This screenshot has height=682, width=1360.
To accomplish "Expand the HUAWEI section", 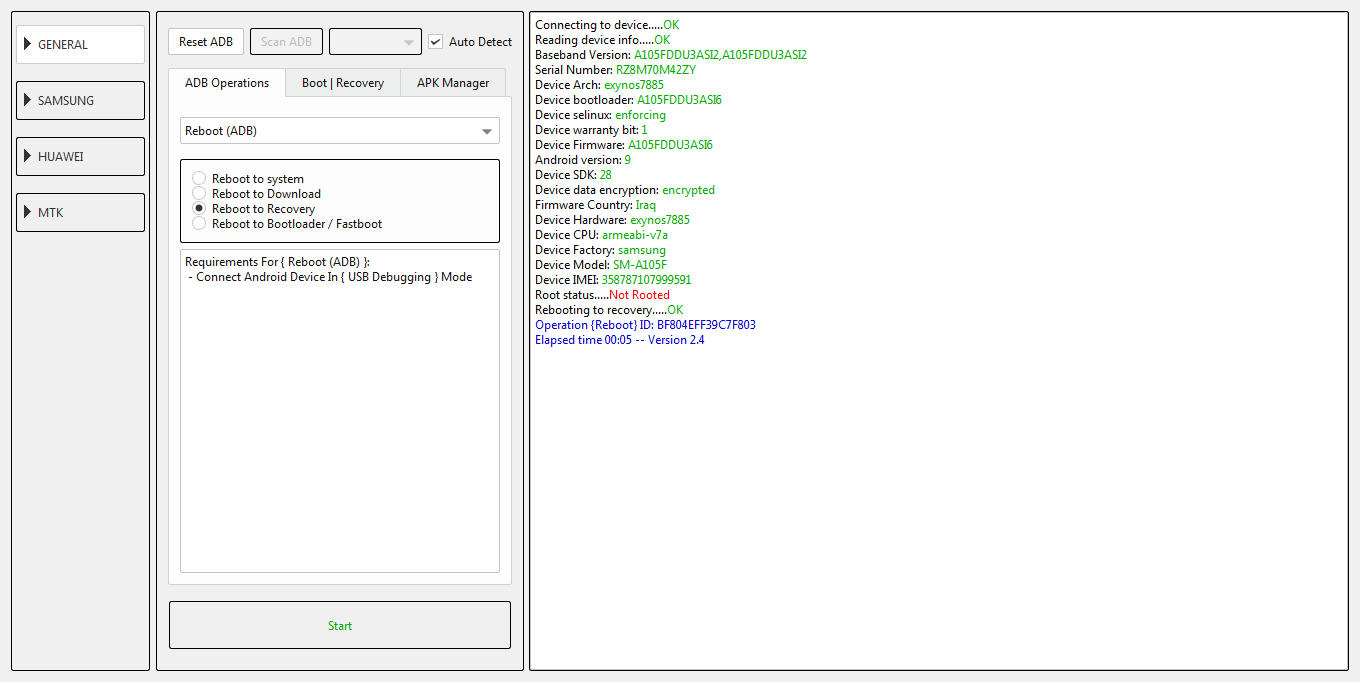I will pos(80,156).
